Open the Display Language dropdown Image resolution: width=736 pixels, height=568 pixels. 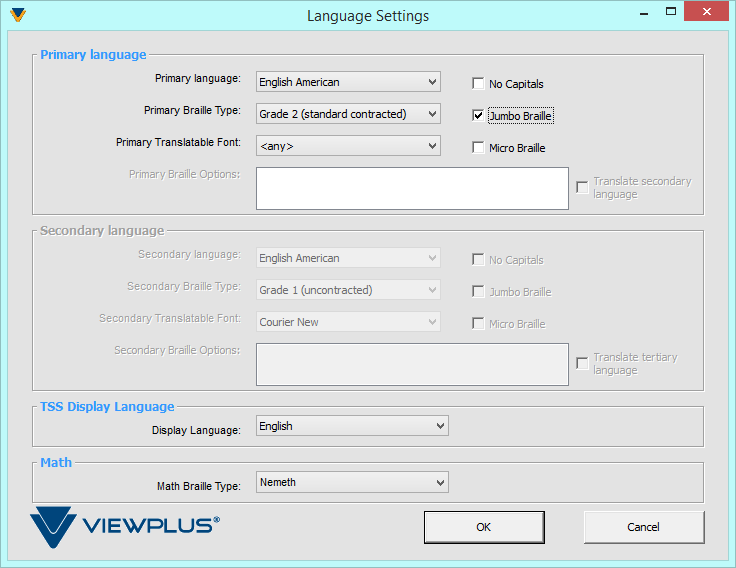(x=352, y=426)
